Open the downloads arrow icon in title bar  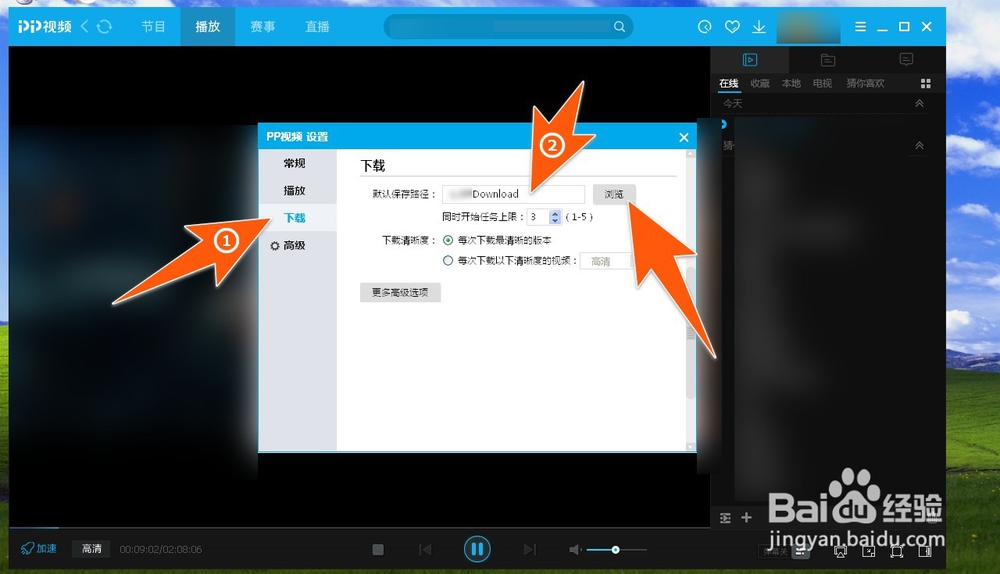pos(759,27)
